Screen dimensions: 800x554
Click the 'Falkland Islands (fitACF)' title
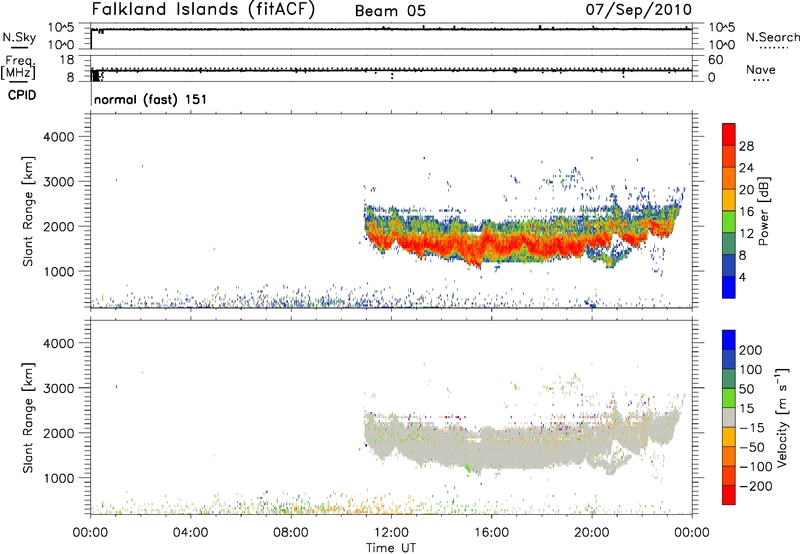(x=203, y=10)
